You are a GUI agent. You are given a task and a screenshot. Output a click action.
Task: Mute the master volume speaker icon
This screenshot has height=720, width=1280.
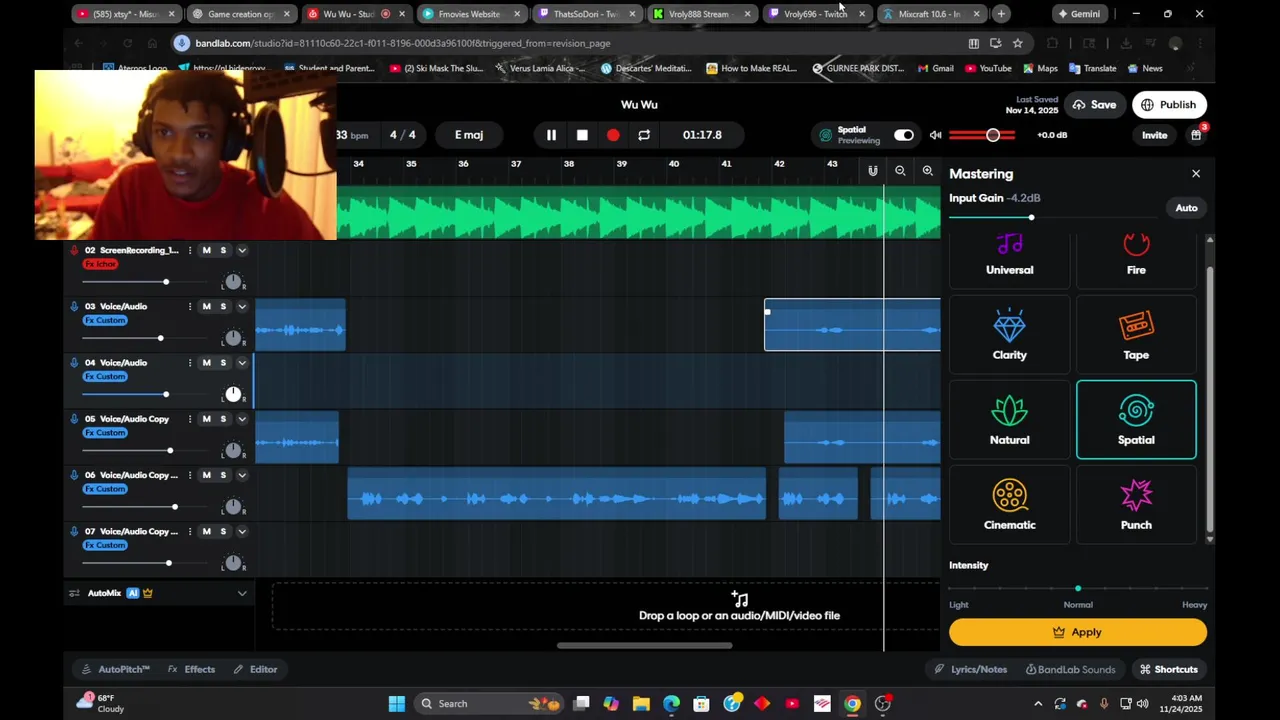coord(935,135)
